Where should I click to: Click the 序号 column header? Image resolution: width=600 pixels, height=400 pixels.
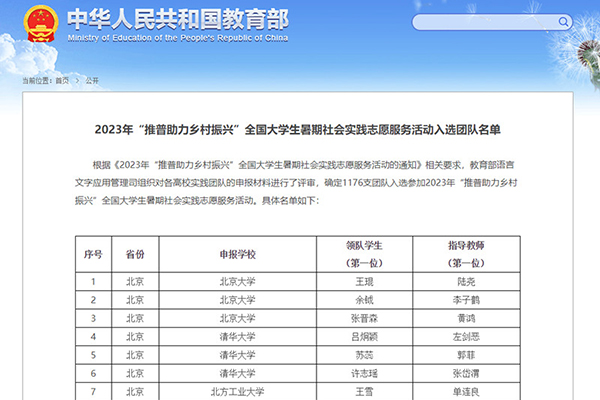click(93, 253)
